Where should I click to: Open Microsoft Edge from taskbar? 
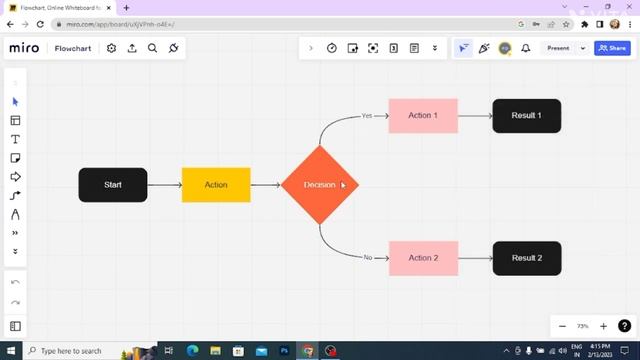point(192,351)
